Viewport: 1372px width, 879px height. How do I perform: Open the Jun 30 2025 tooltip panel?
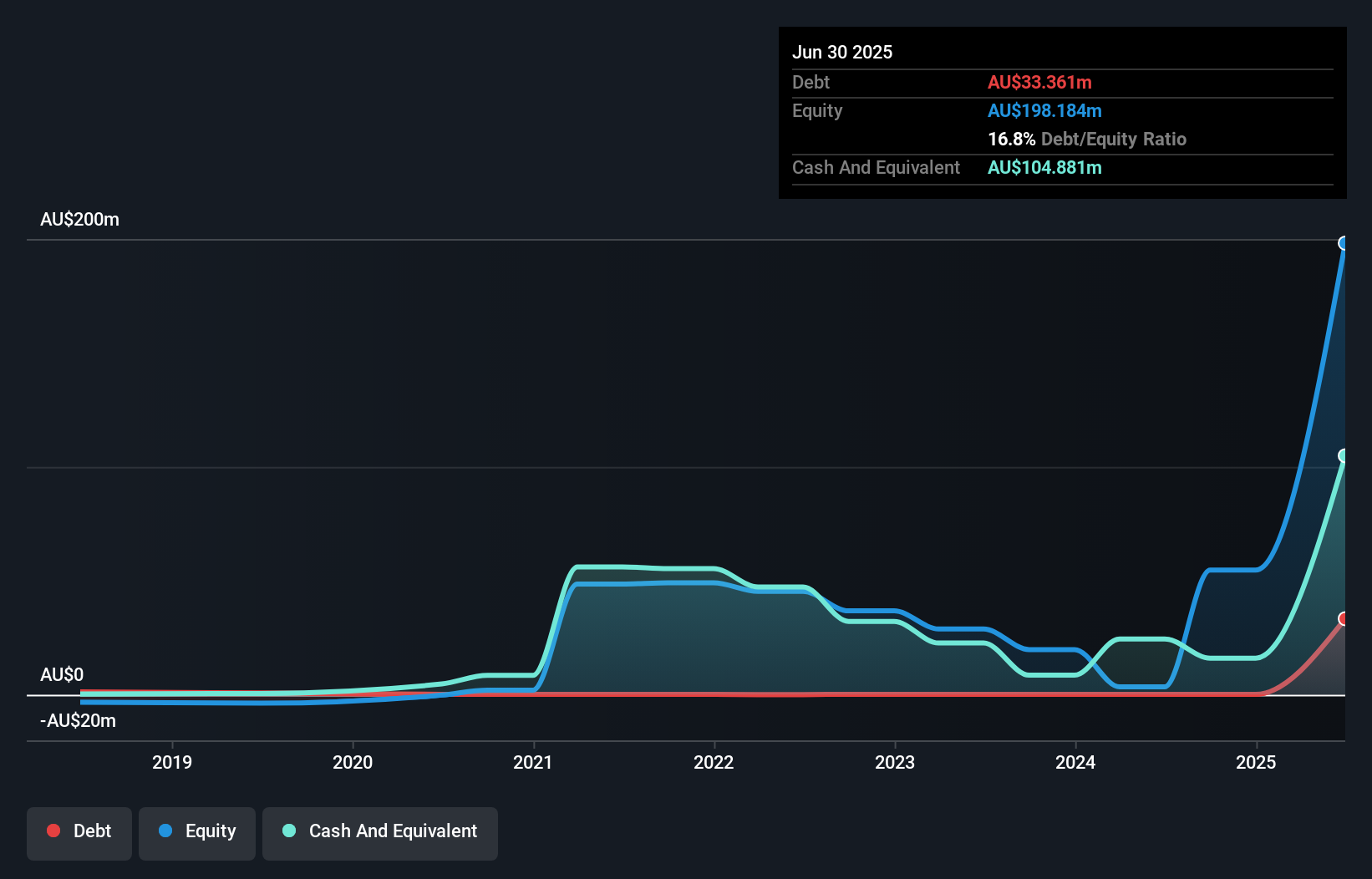coord(1061,113)
